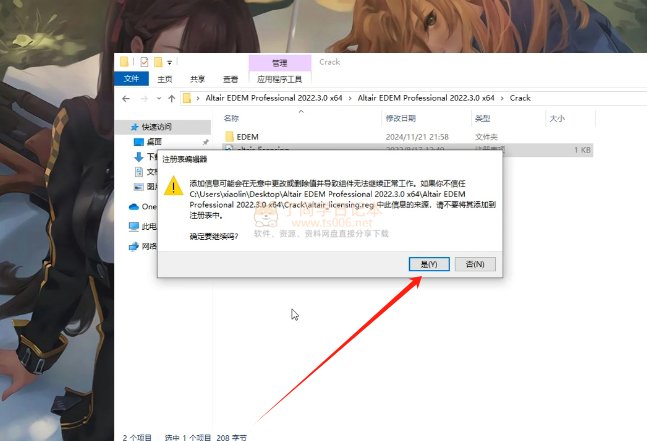Select second Altair EDEM Professional breadcrumb
Image resolution: width=647 pixels, height=441 pixels.
pyautogui.click(x=426, y=98)
